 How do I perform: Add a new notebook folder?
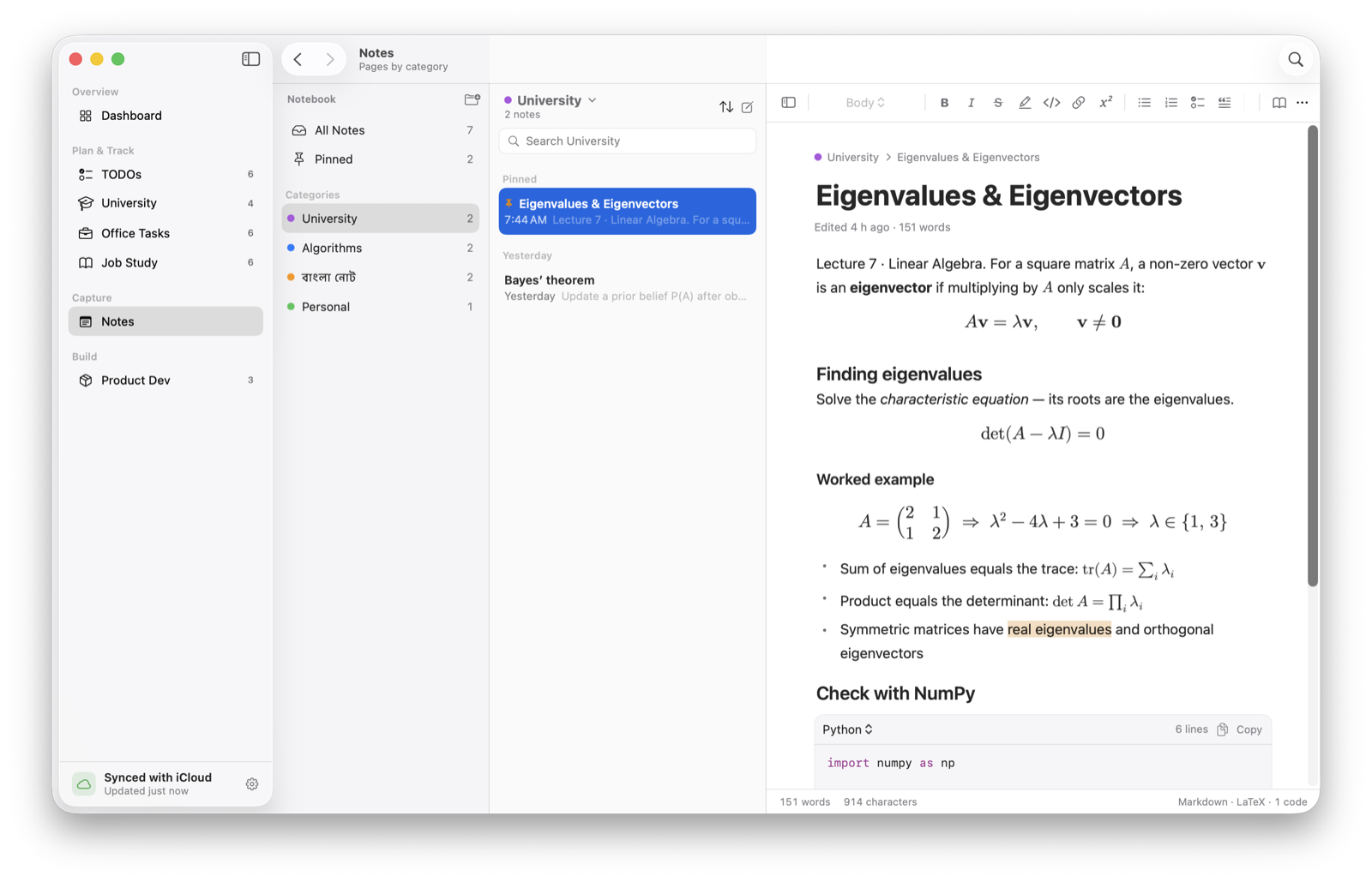click(x=472, y=99)
